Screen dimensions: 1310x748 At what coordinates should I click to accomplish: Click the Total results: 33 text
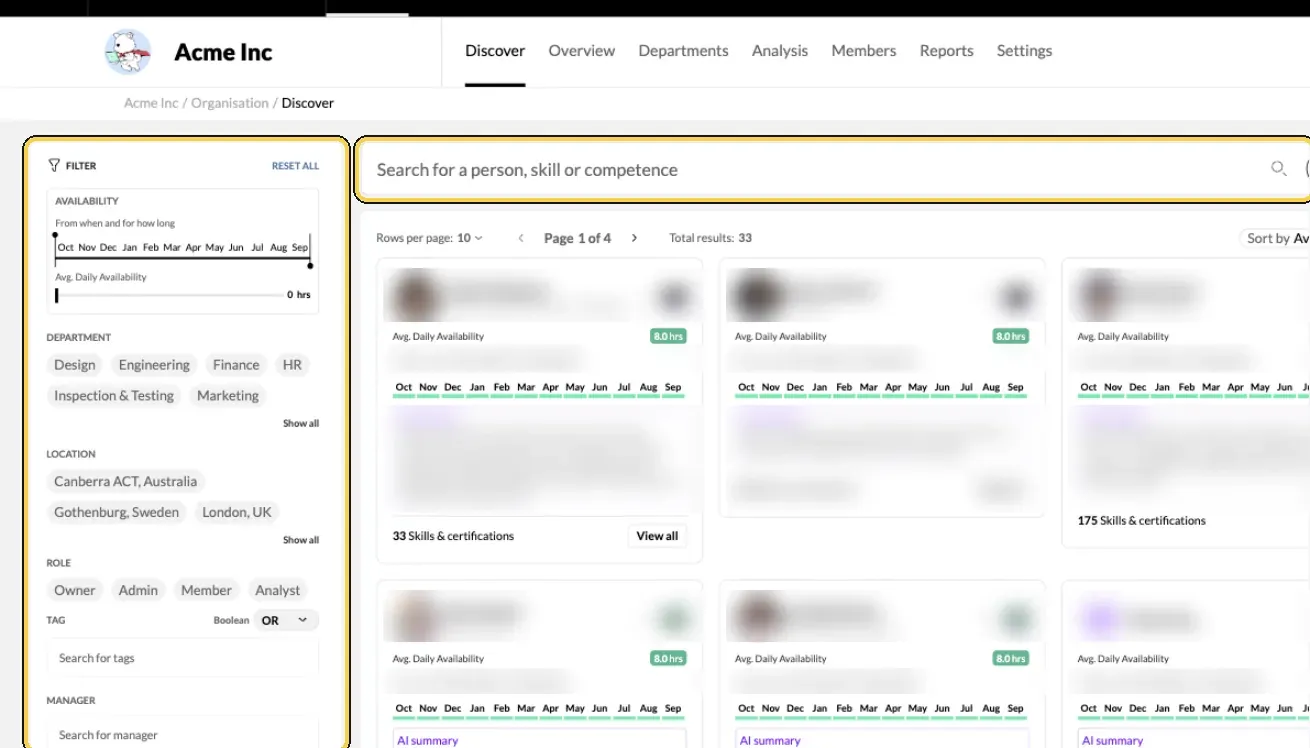[710, 238]
